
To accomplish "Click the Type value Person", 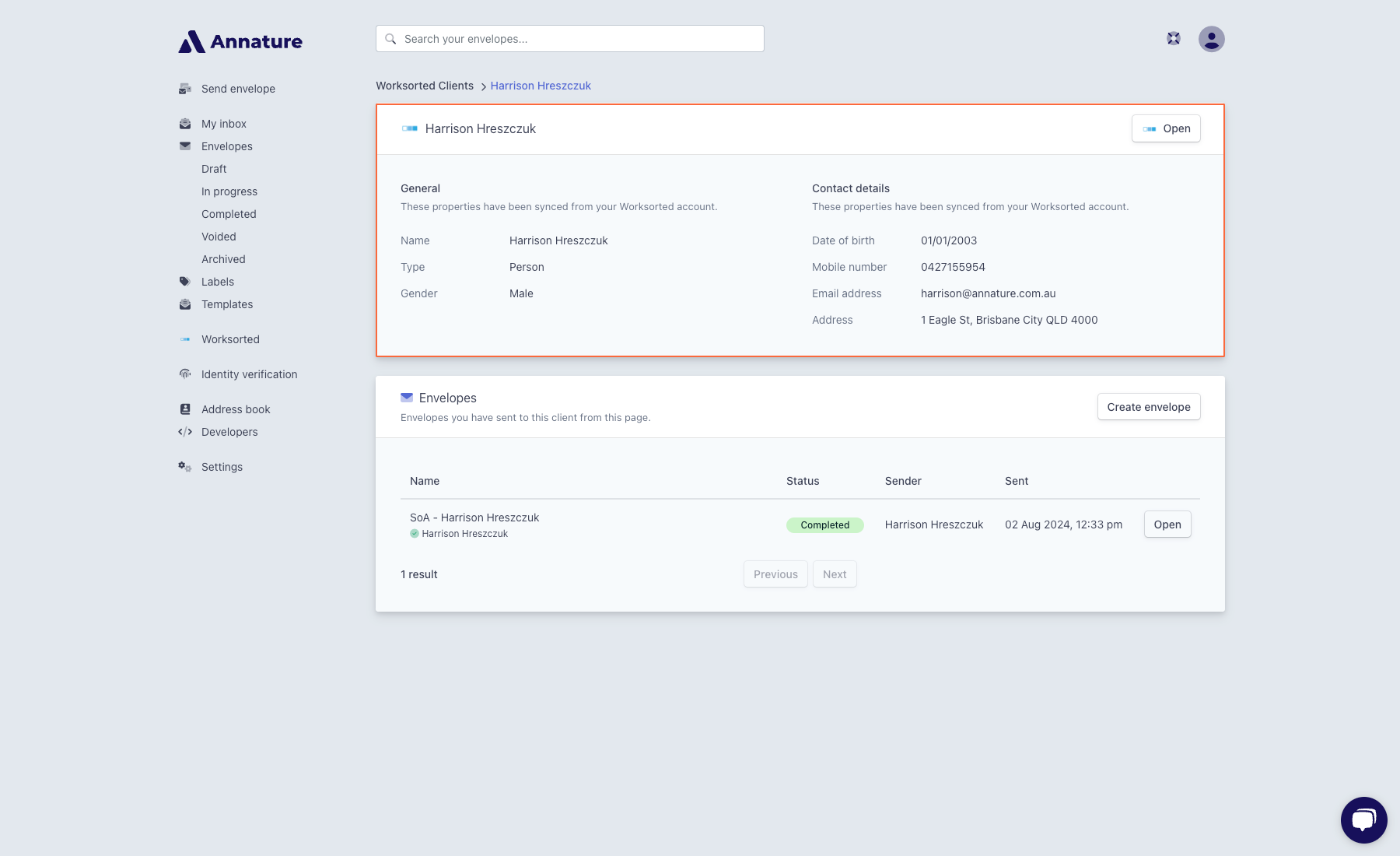I will 527,267.
